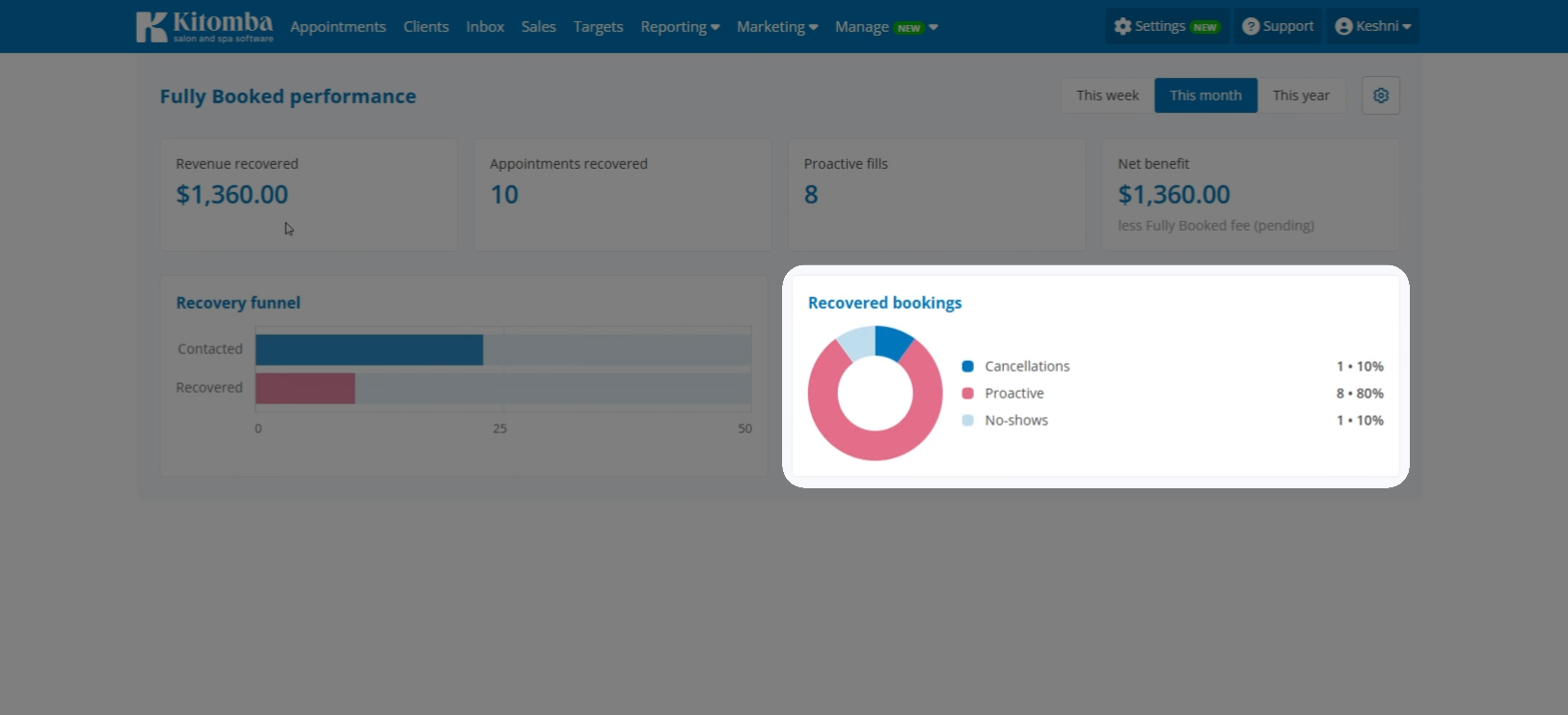Click the Proactive 8 • 80% value

click(1360, 394)
